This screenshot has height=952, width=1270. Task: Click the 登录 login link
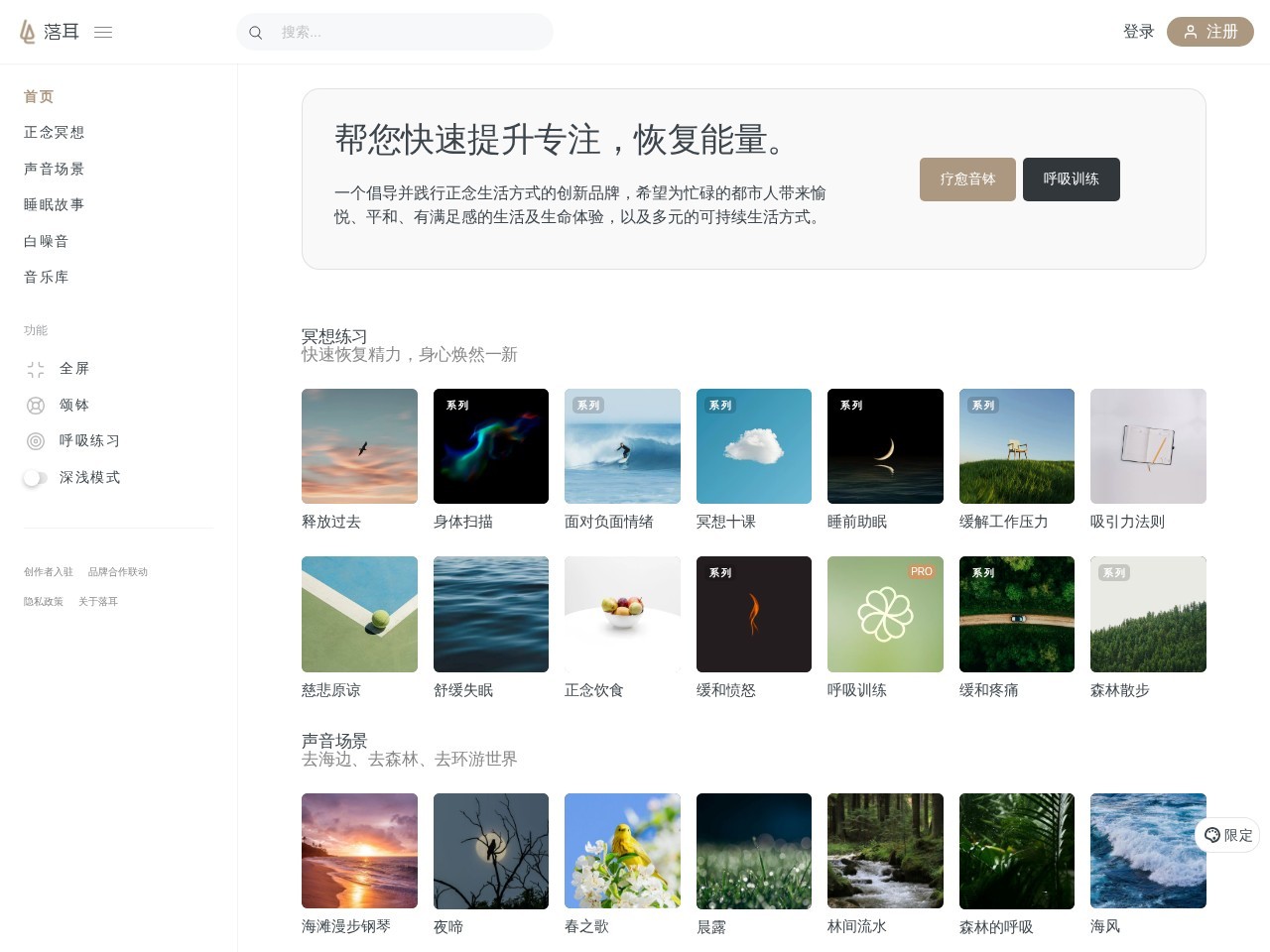[1139, 32]
